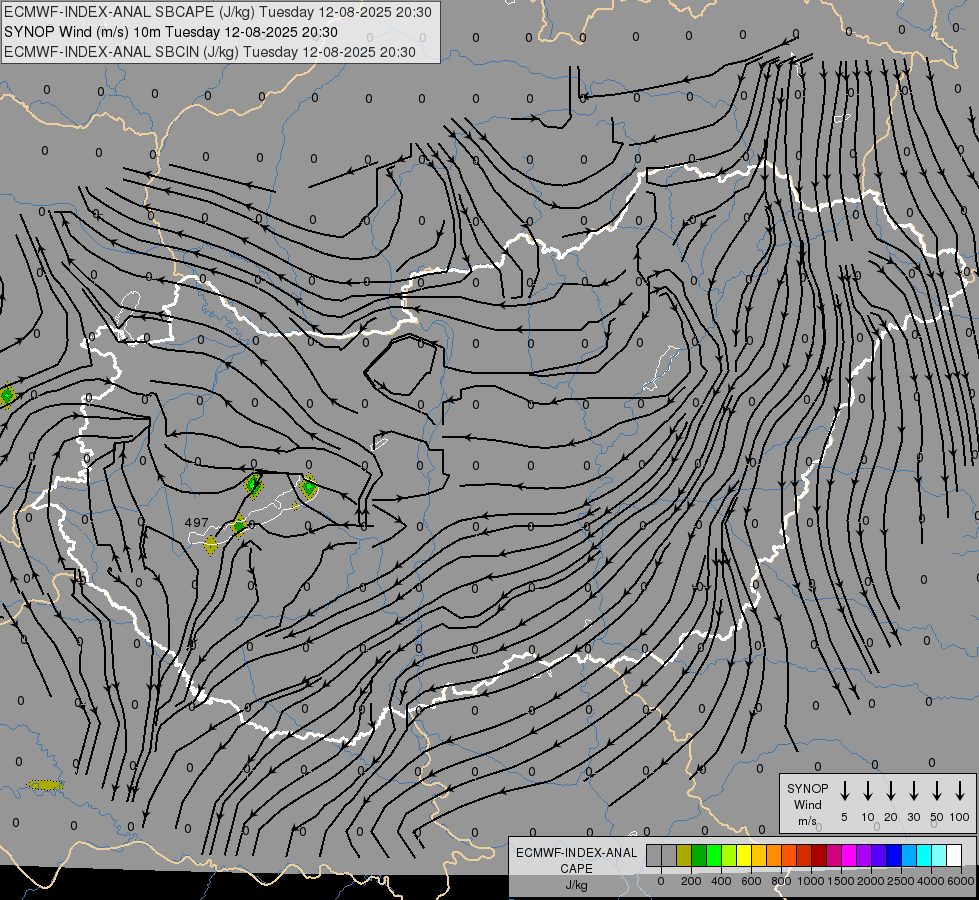The height and width of the screenshot is (900, 979).
Task: Select the yellow-green CAPE legend swatch
Action: point(729,855)
